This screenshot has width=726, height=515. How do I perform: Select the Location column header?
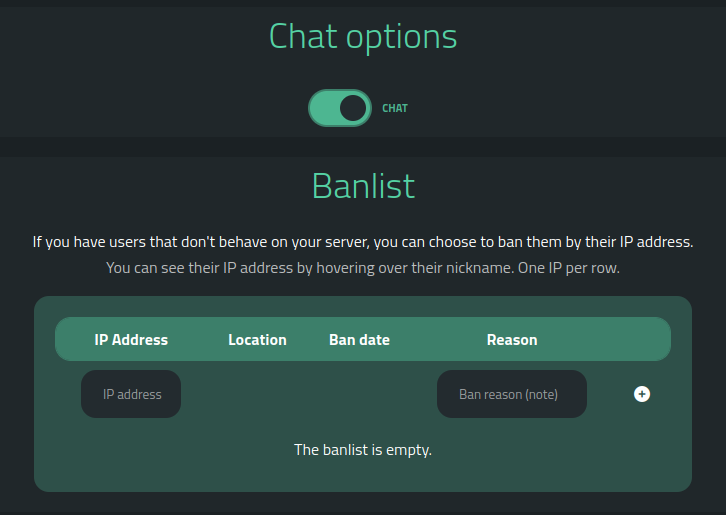click(x=257, y=340)
